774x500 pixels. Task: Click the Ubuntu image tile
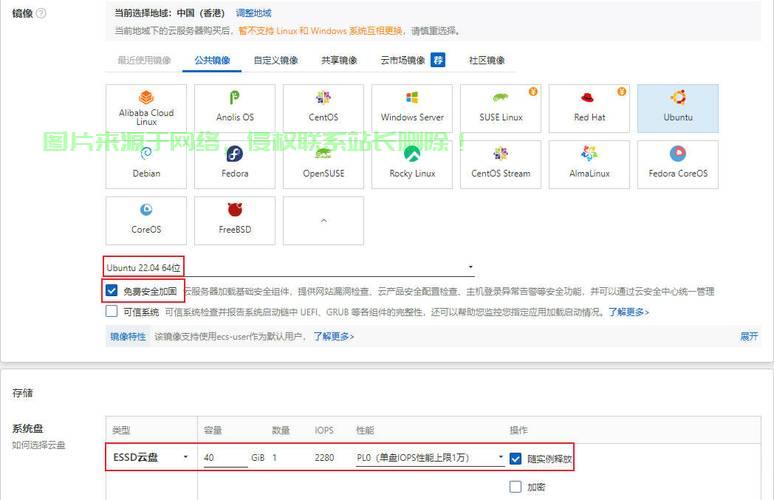678,108
